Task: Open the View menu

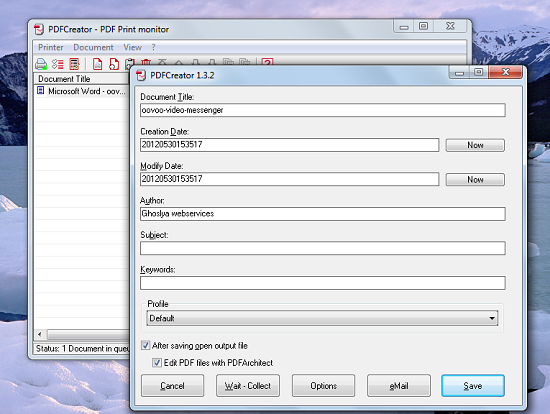Action: pos(133,47)
